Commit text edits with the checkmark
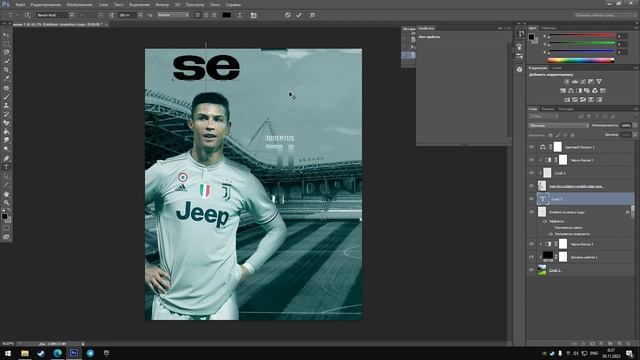 pos(299,15)
